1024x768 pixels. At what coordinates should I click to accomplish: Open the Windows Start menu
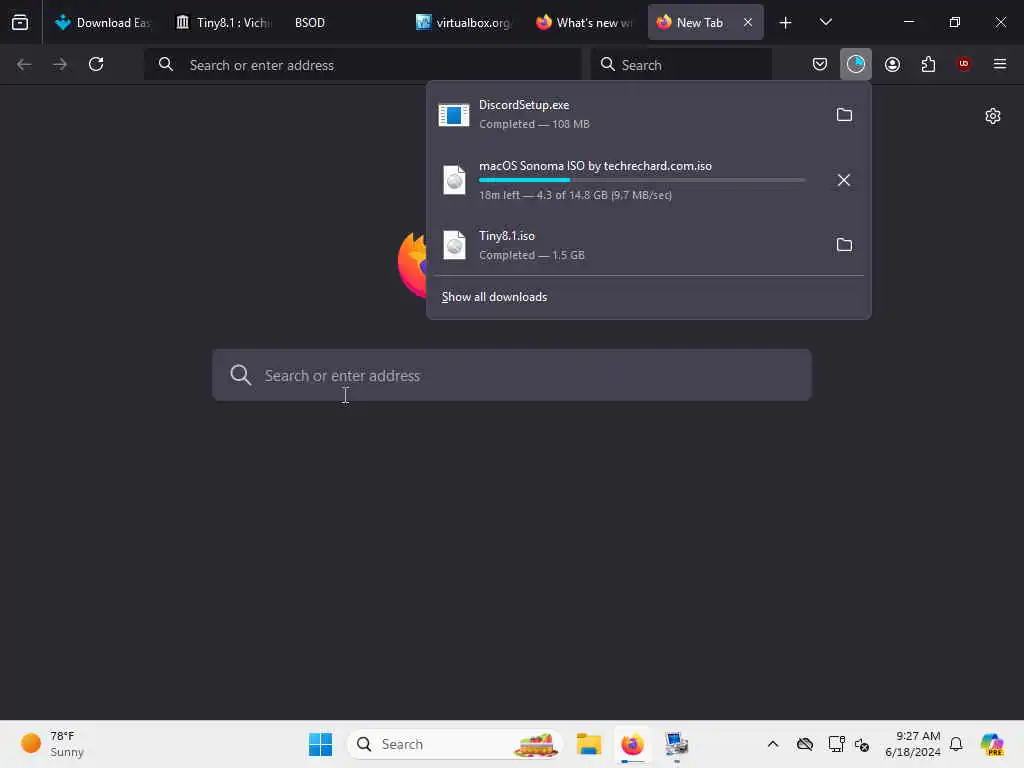pyautogui.click(x=320, y=744)
